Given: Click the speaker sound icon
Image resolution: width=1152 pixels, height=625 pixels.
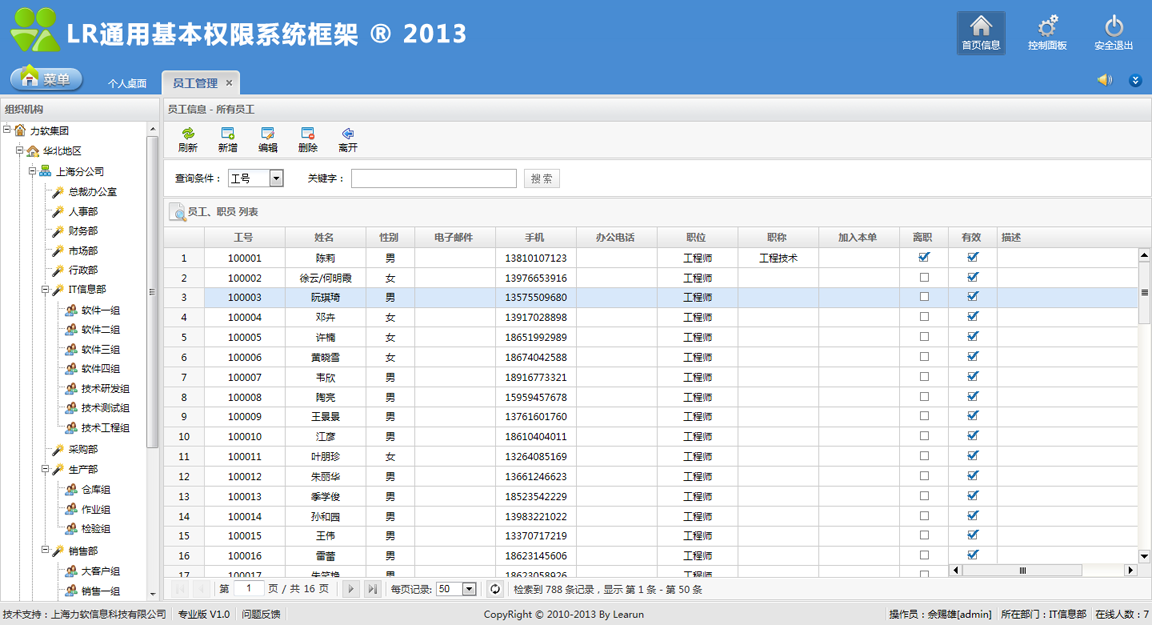Looking at the screenshot, I should click(x=1104, y=80).
